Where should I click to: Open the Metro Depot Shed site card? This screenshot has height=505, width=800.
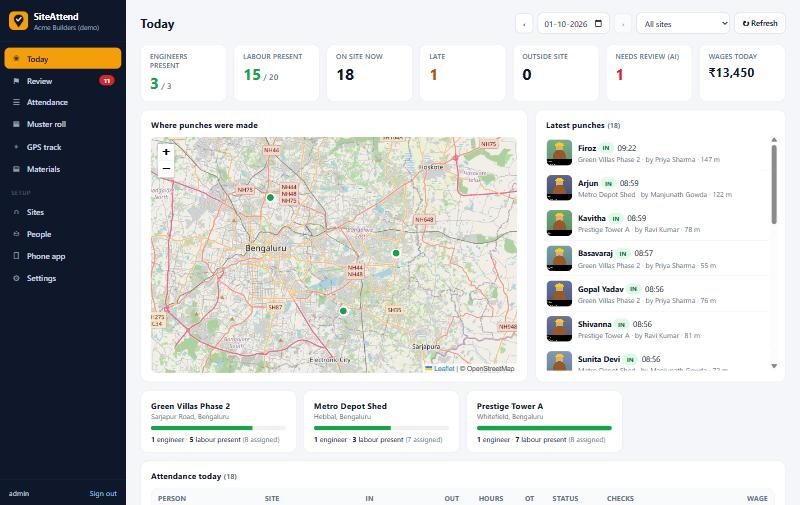381,421
